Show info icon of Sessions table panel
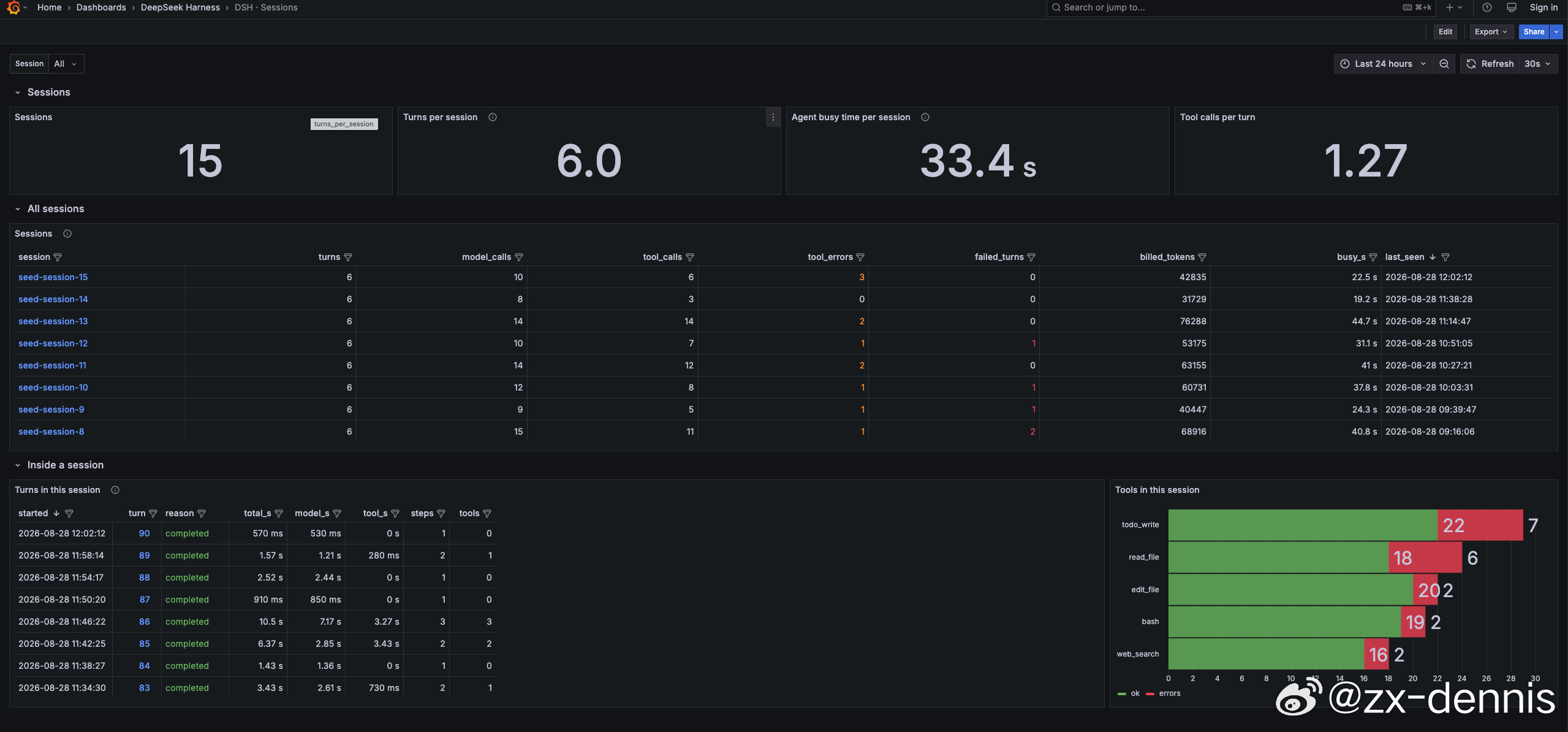 [x=67, y=234]
